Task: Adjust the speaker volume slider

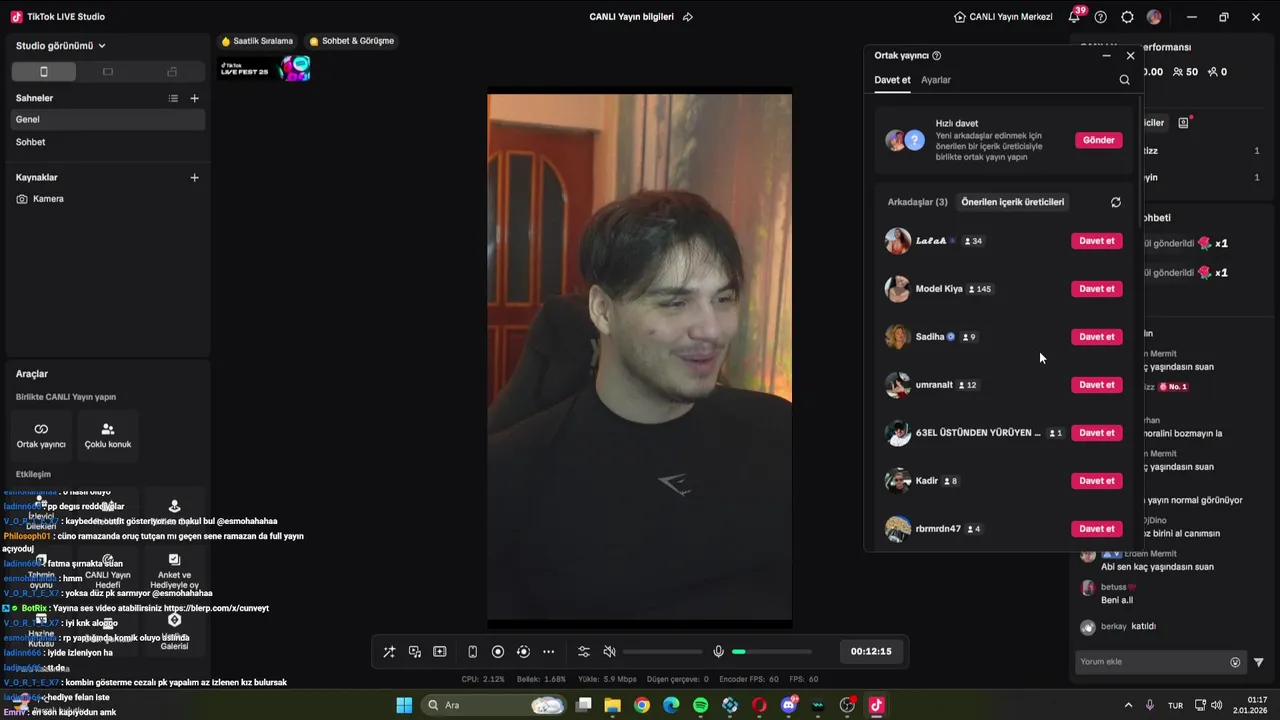Action: (x=662, y=652)
